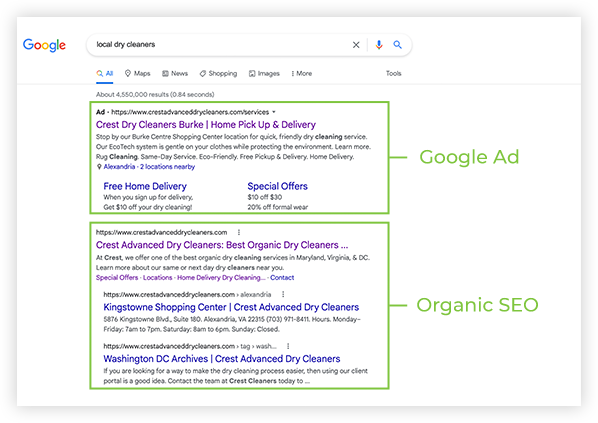Image resolution: width=598 pixels, height=423 pixels.
Task: Open three-dot menu beside alexandria result URL
Action: coord(283,294)
